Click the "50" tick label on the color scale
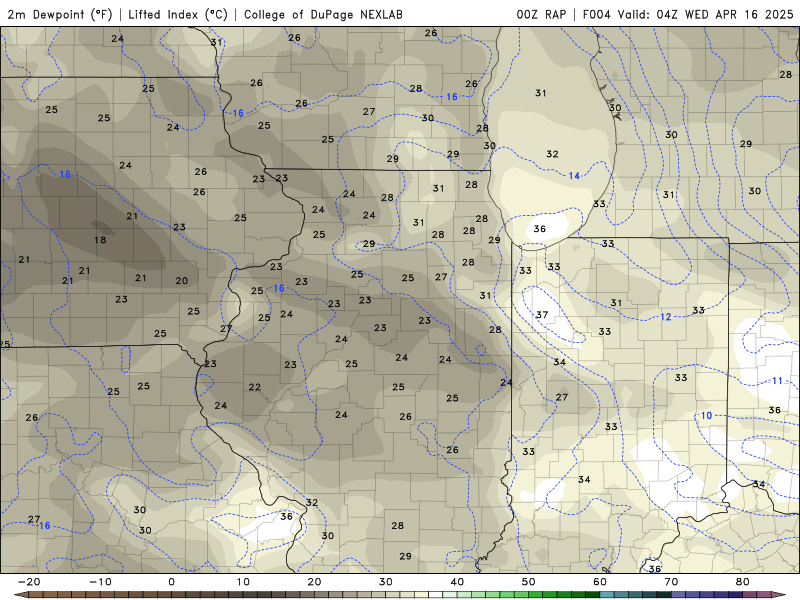 click(x=529, y=582)
